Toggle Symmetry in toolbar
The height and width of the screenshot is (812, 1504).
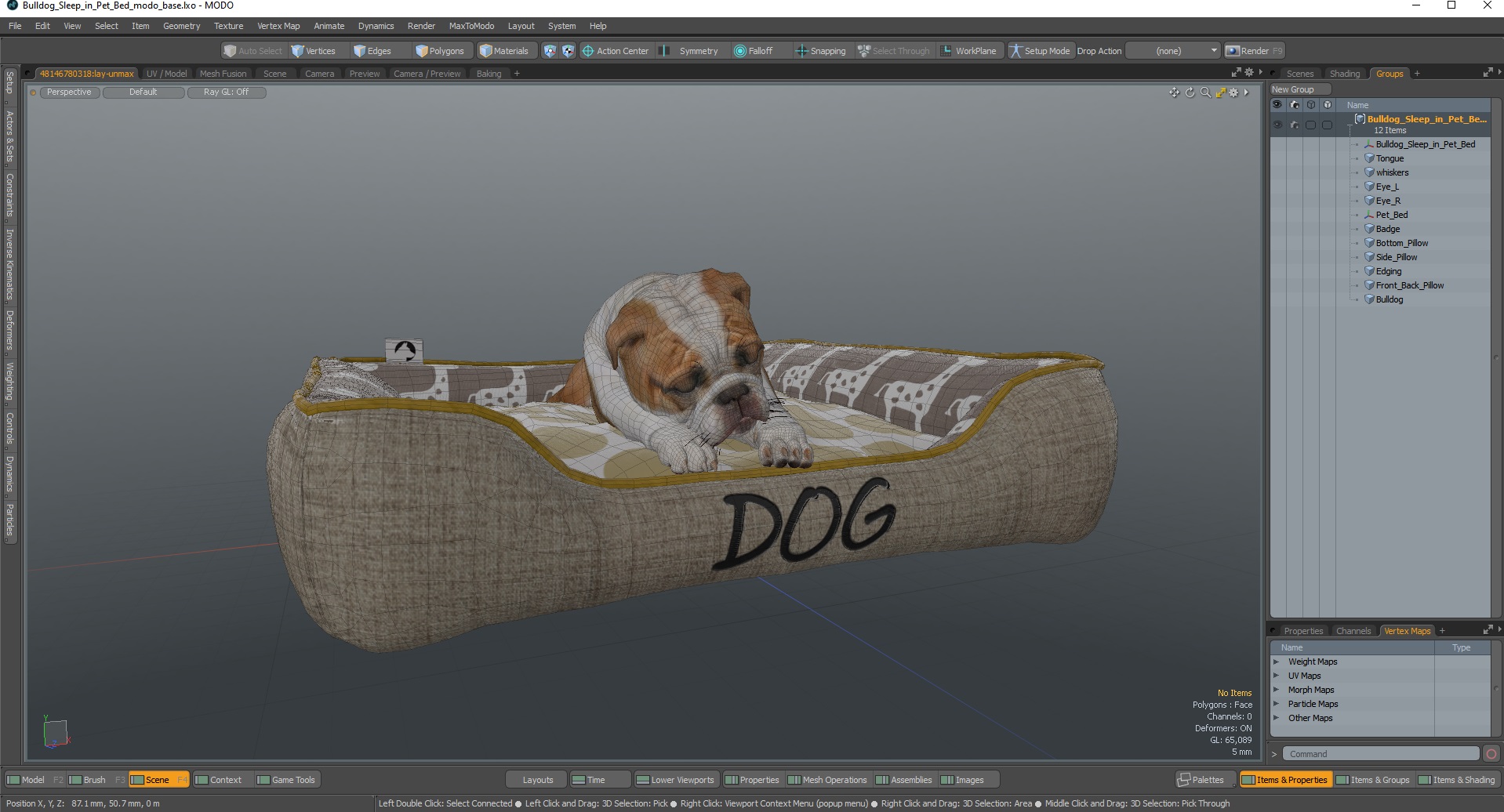coord(688,51)
